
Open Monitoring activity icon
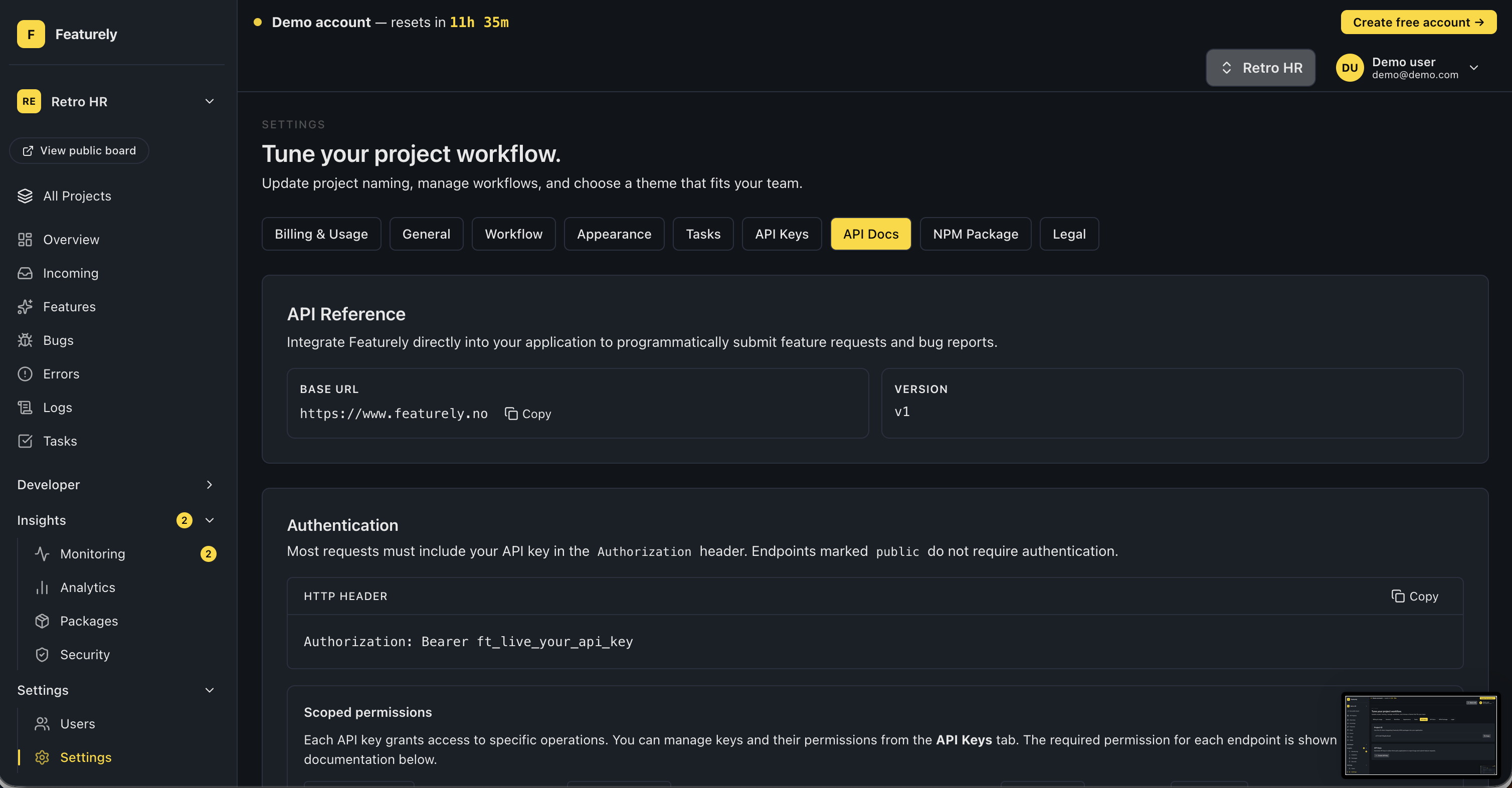[x=42, y=554]
